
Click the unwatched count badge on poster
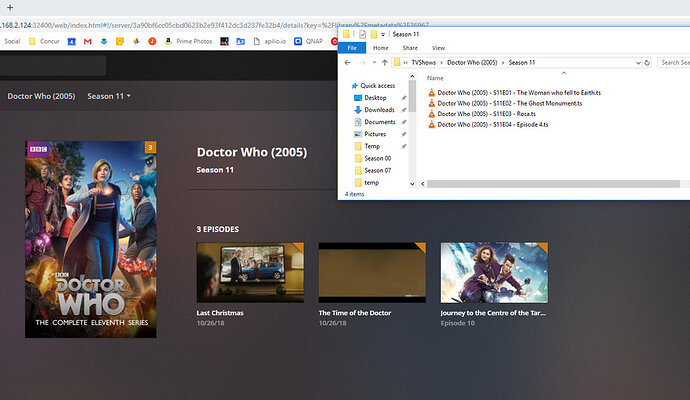pyautogui.click(x=150, y=147)
